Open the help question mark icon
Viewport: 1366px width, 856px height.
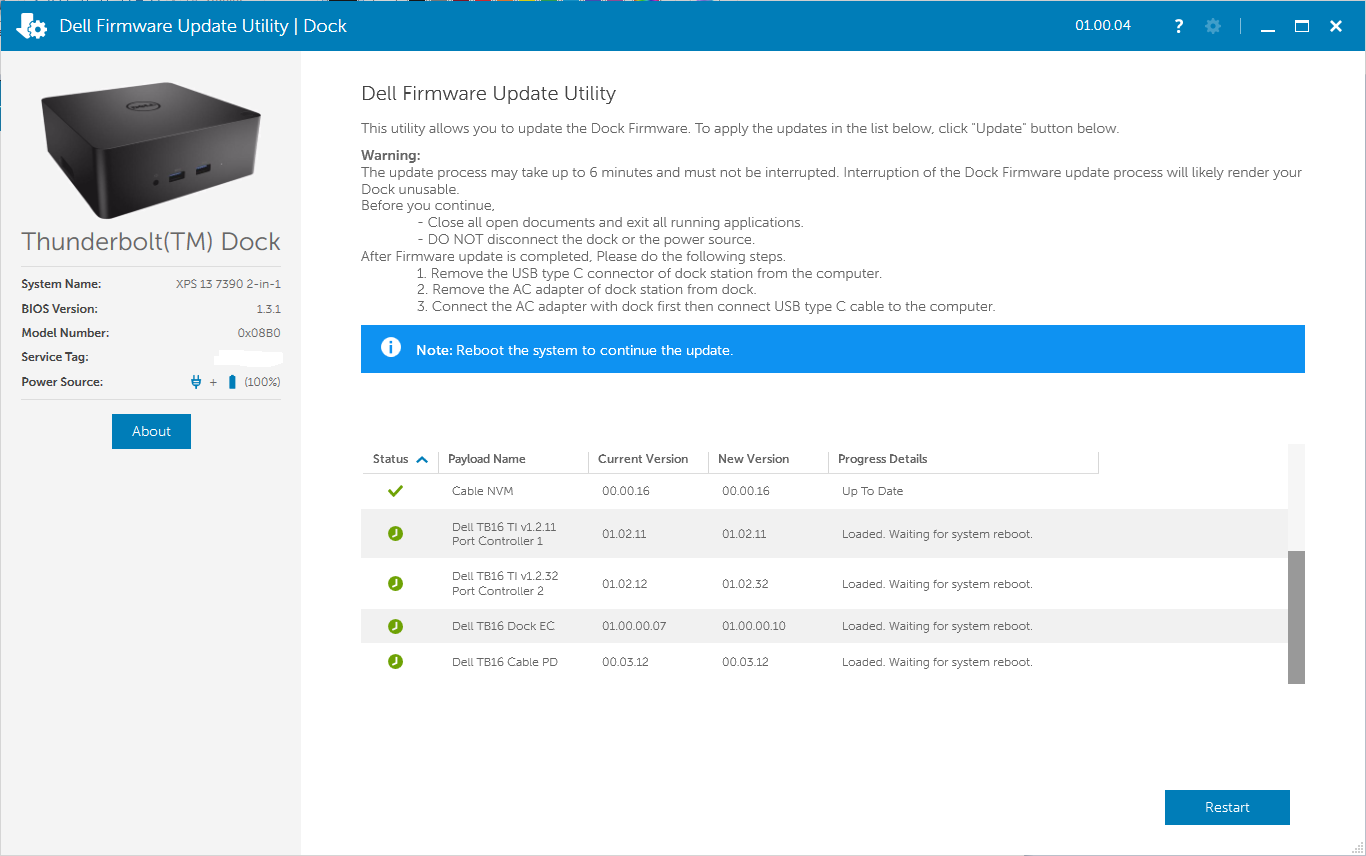pos(1180,26)
